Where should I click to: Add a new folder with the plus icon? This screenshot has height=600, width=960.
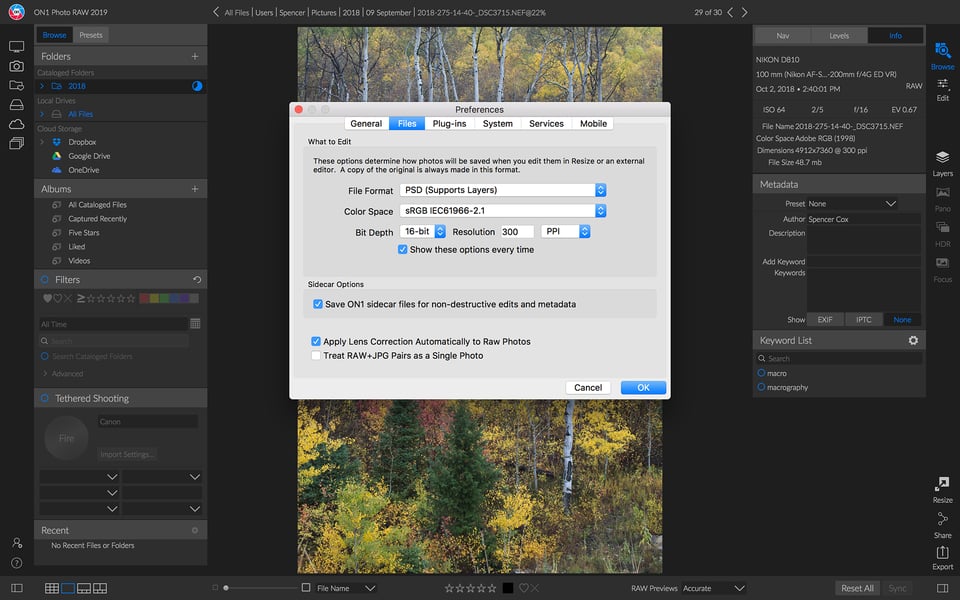pyautogui.click(x=195, y=56)
